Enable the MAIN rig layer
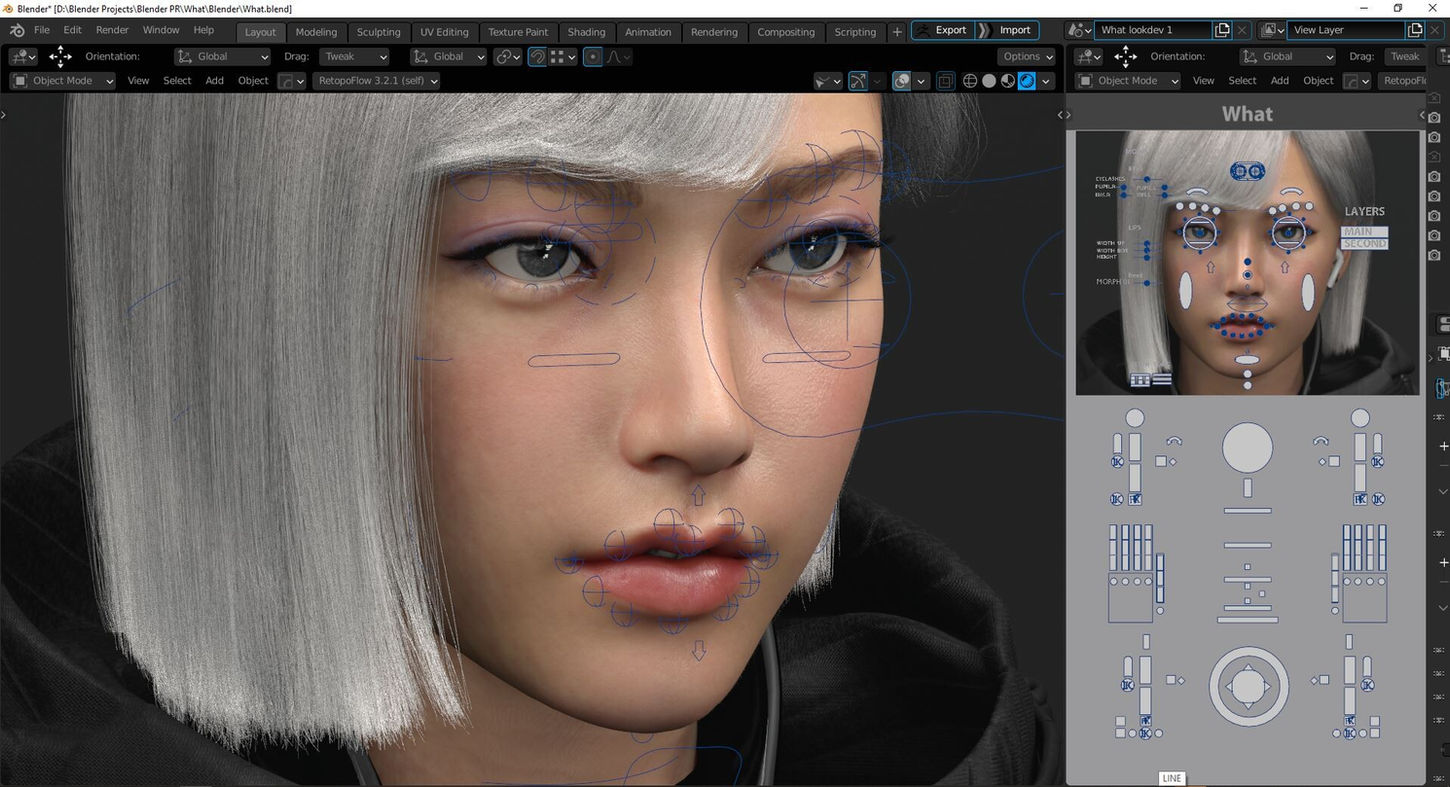 [x=1364, y=231]
